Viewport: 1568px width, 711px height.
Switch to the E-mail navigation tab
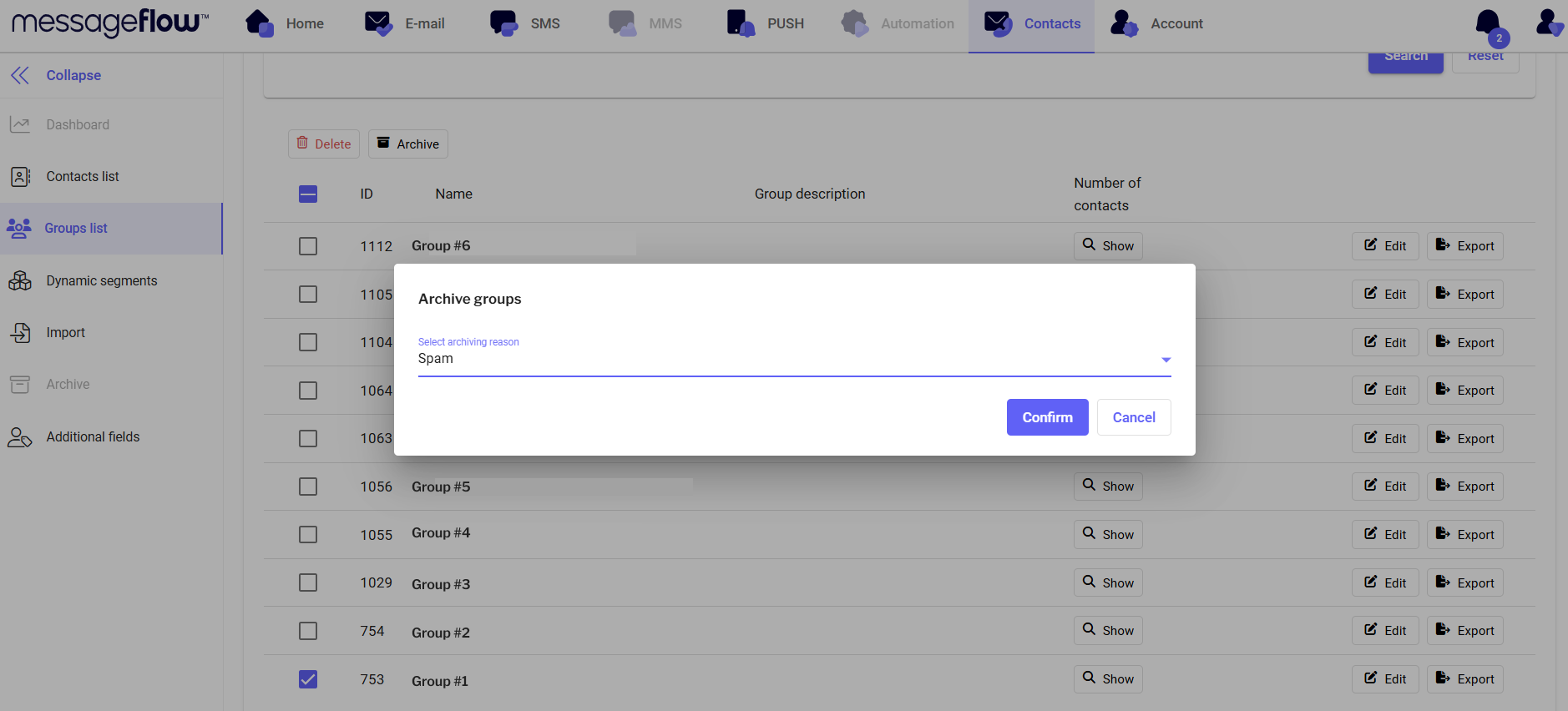(x=405, y=23)
